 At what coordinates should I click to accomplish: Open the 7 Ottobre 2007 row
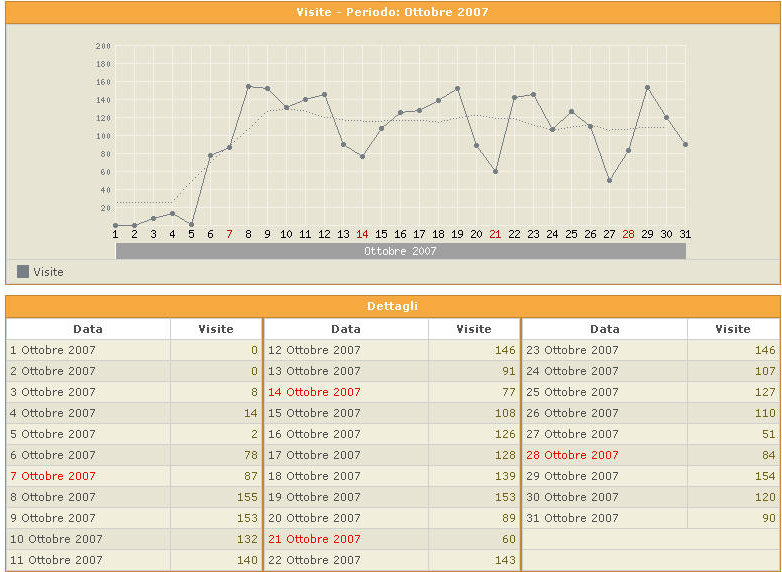pos(59,476)
